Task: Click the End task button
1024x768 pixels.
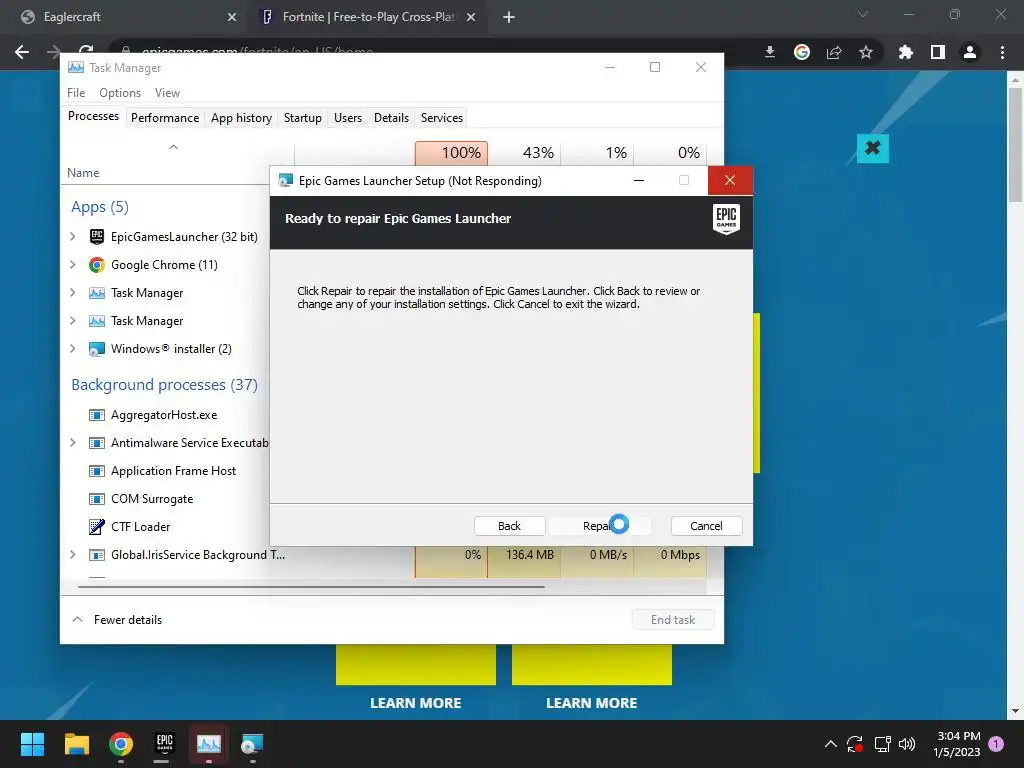Action: 673,620
